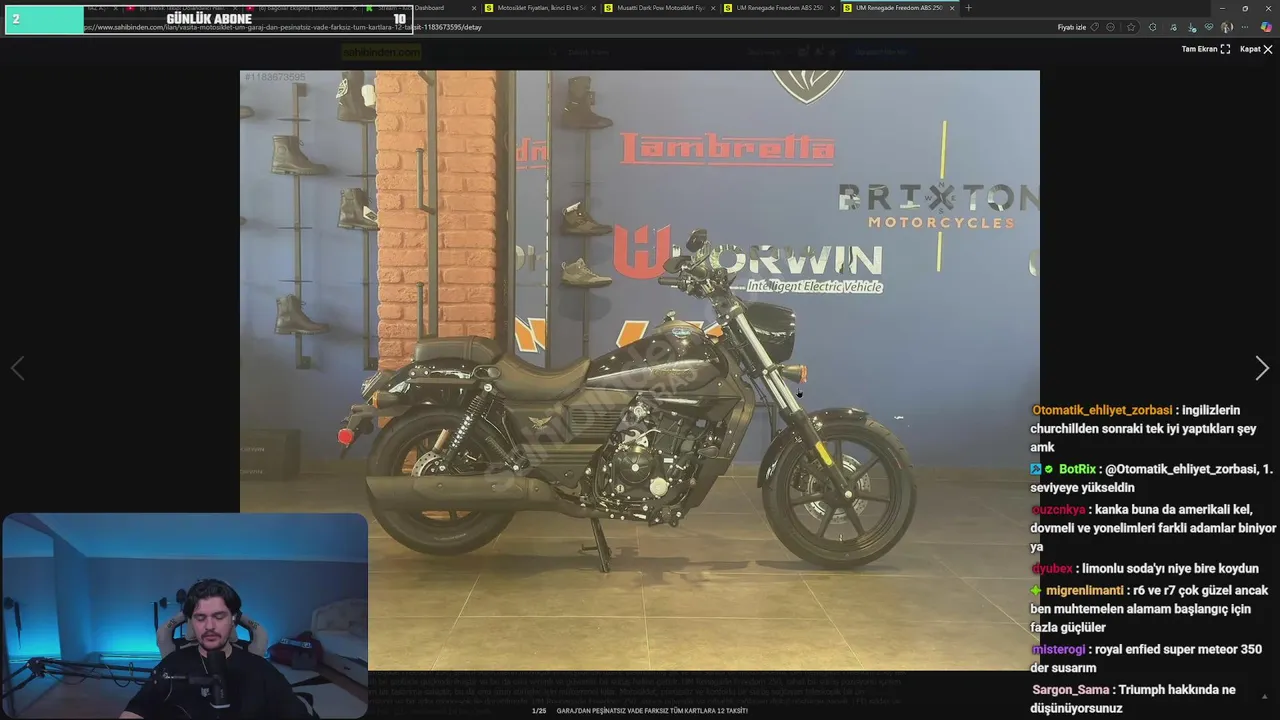Image resolution: width=1280 pixels, height=720 pixels.
Task: Click chat username migrenlimanti
Action: (x=1085, y=591)
